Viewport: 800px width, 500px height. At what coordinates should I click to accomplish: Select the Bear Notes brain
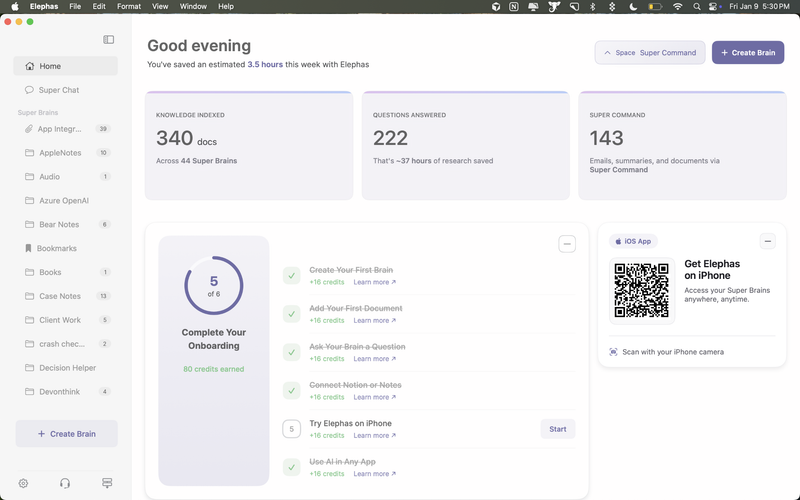pos(65,224)
